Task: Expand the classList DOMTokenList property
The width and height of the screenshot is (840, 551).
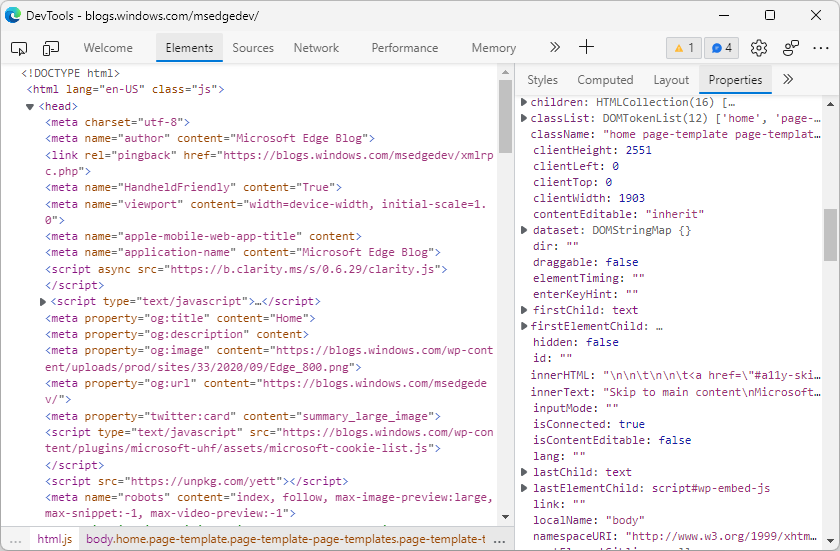Action: pyautogui.click(x=524, y=118)
